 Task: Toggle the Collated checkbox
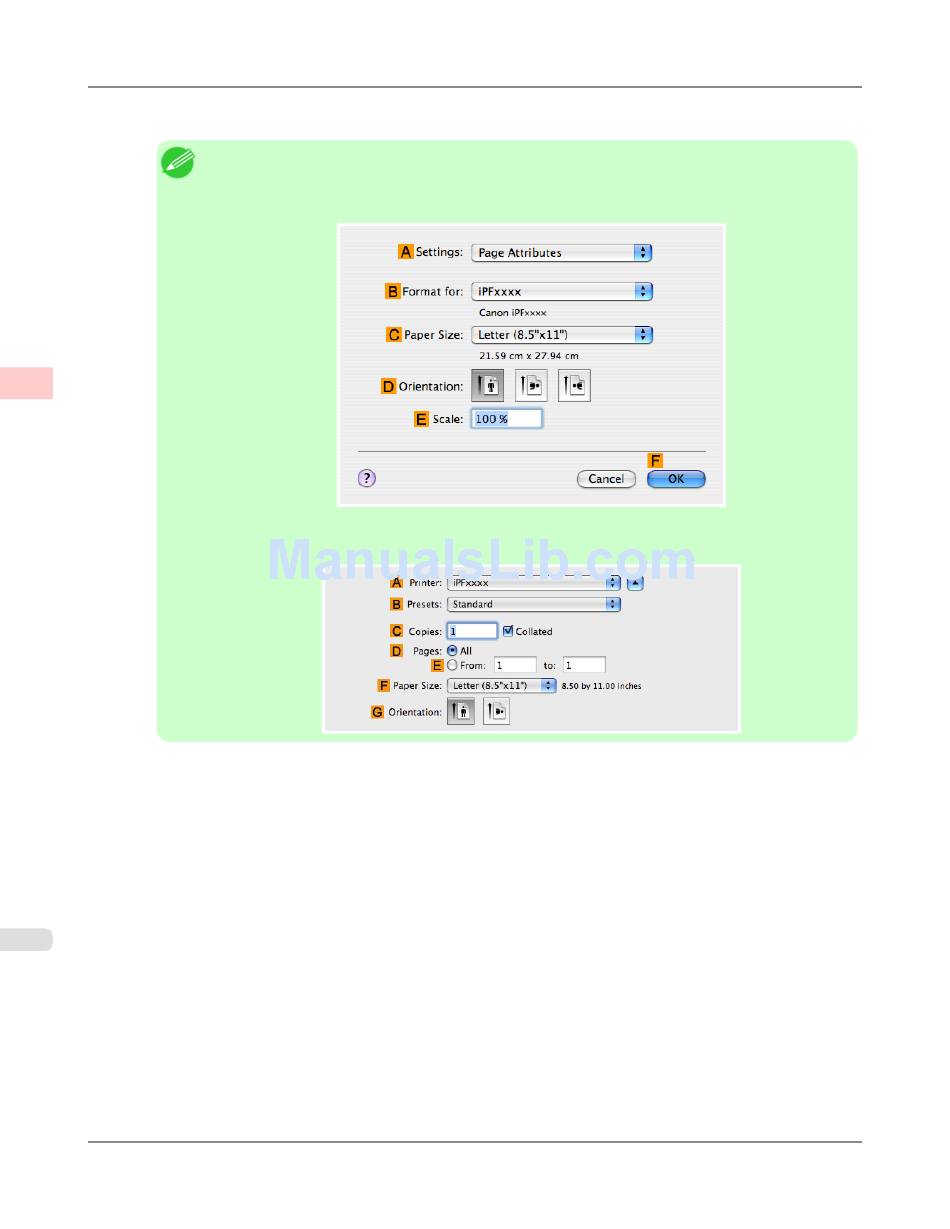508,631
